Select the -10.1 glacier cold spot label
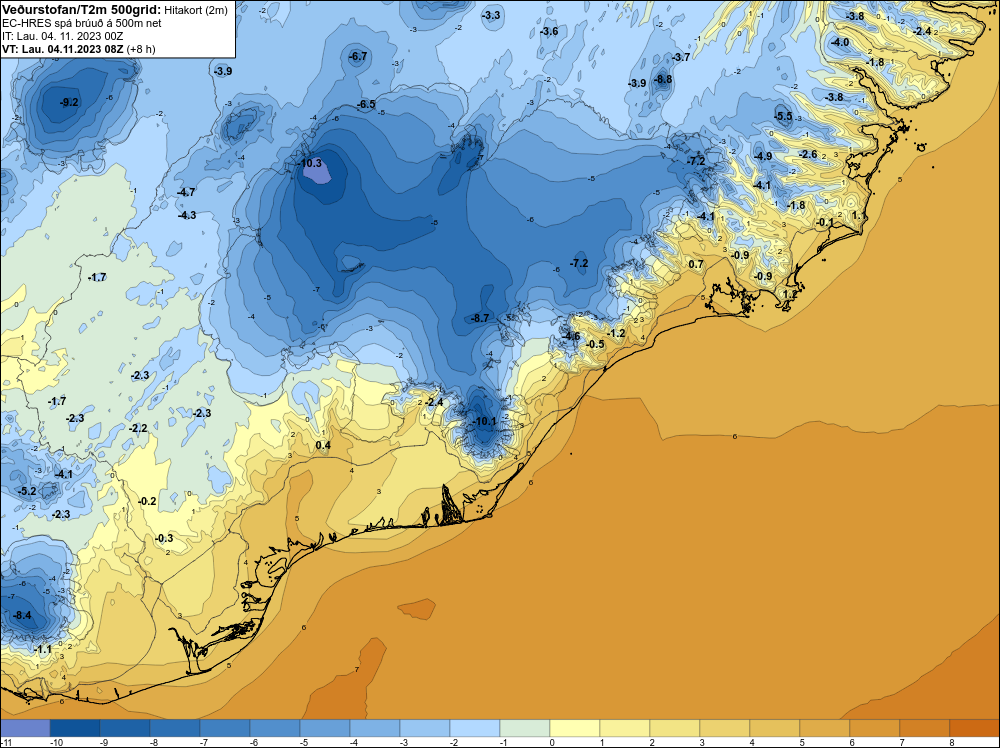1000x748 pixels. pyautogui.click(x=484, y=421)
